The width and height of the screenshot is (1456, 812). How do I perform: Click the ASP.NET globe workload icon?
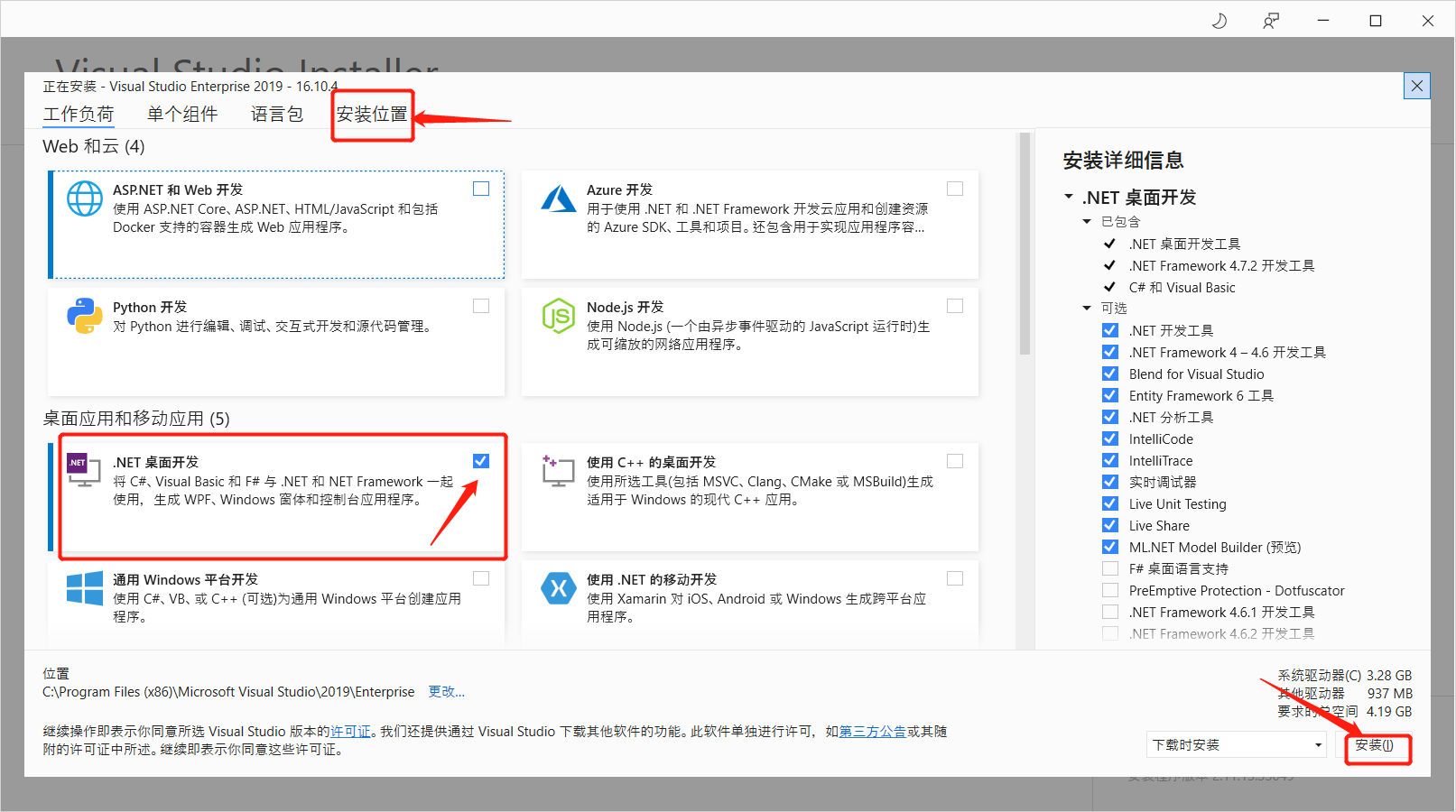[x=85, y=198]
